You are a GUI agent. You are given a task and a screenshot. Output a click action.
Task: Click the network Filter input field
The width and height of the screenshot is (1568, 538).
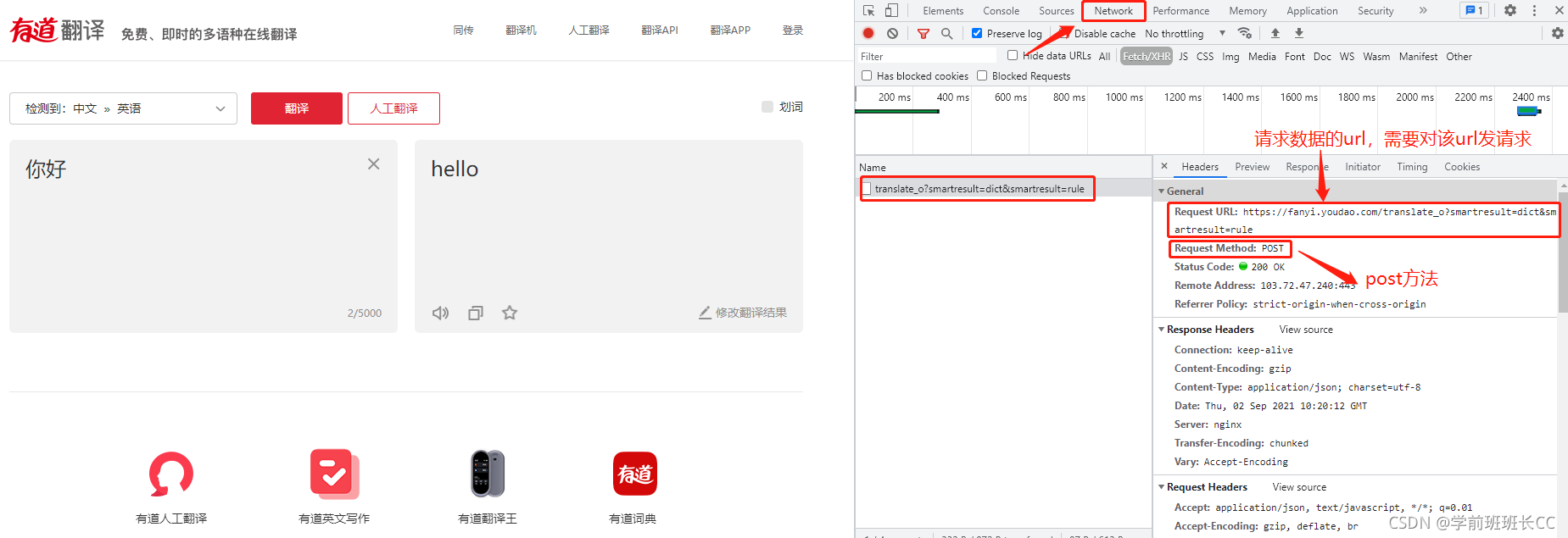pos(927,56)
